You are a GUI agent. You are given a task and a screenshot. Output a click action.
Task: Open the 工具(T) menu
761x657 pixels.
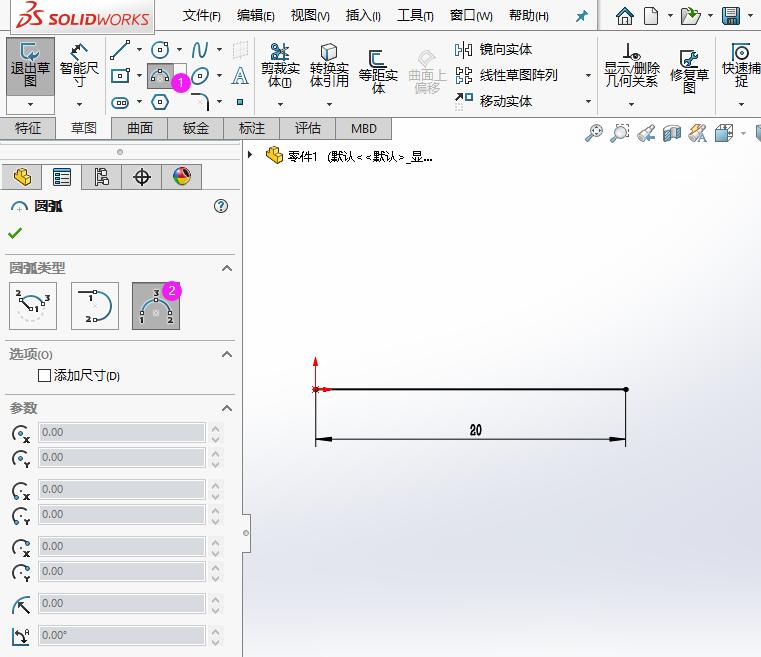coord(415,16)
